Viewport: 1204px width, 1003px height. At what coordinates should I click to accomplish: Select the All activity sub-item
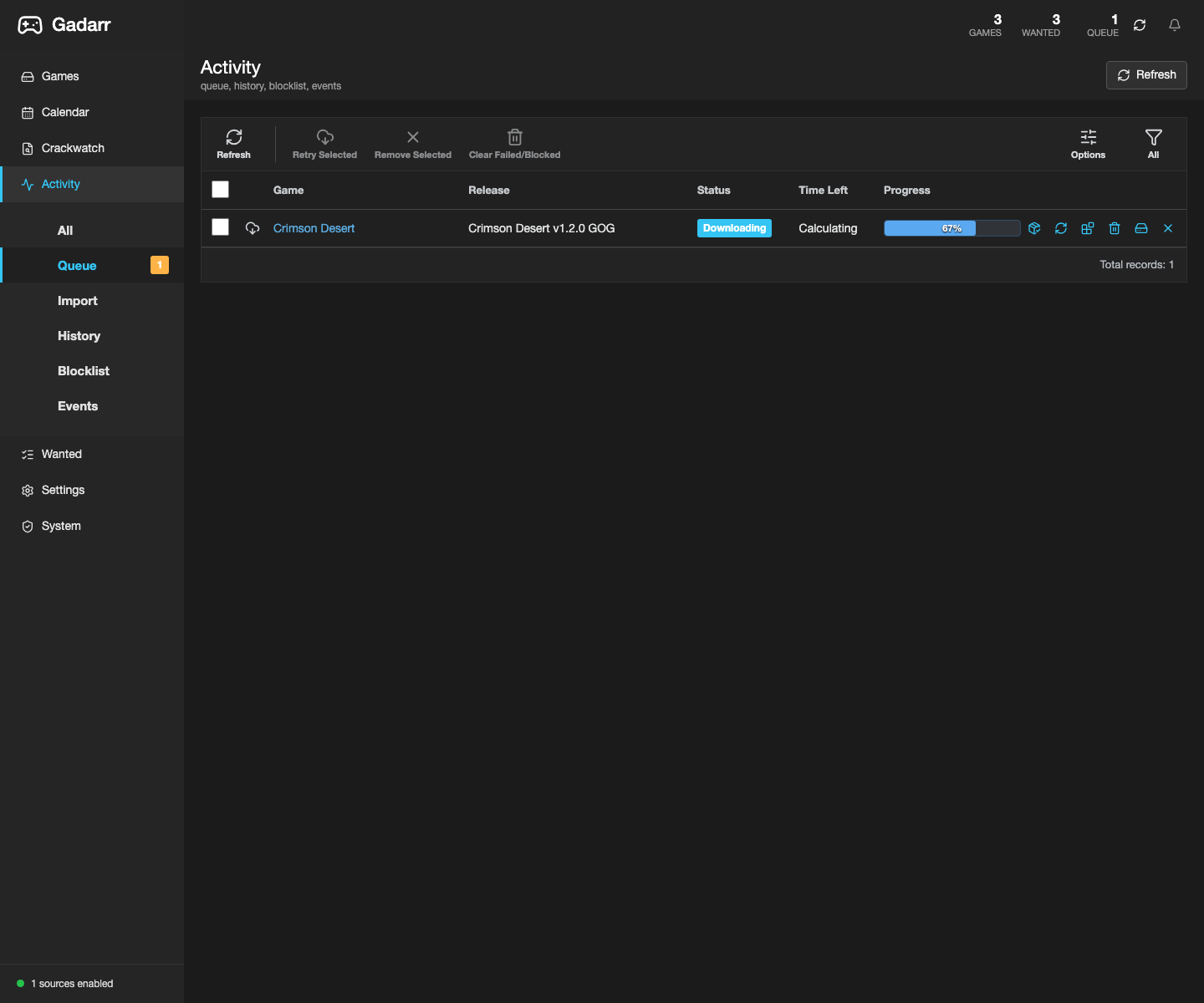pos(92,231)
